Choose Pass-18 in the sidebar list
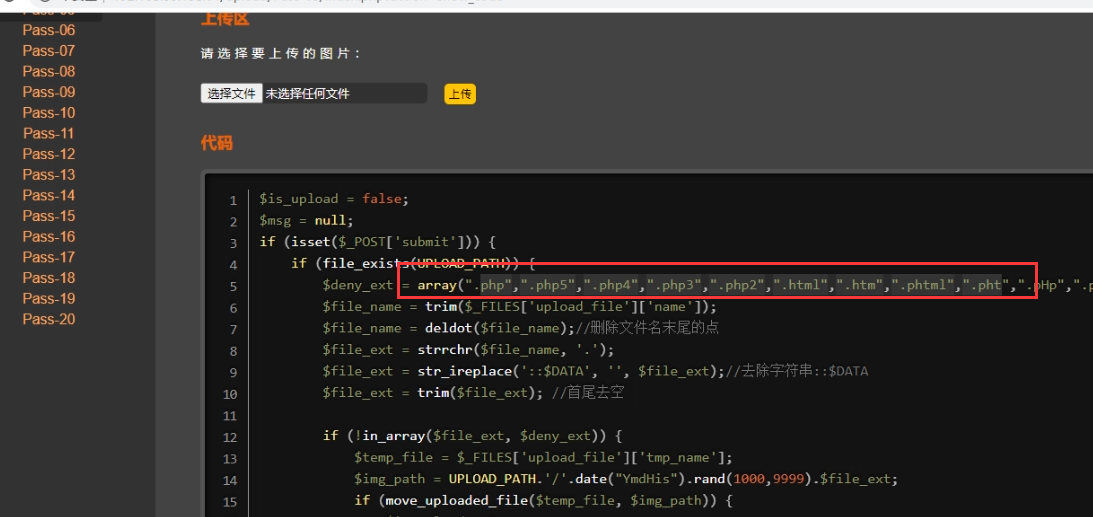The width and height of the screenshot is (1093, 517). (x=49, y=278)
